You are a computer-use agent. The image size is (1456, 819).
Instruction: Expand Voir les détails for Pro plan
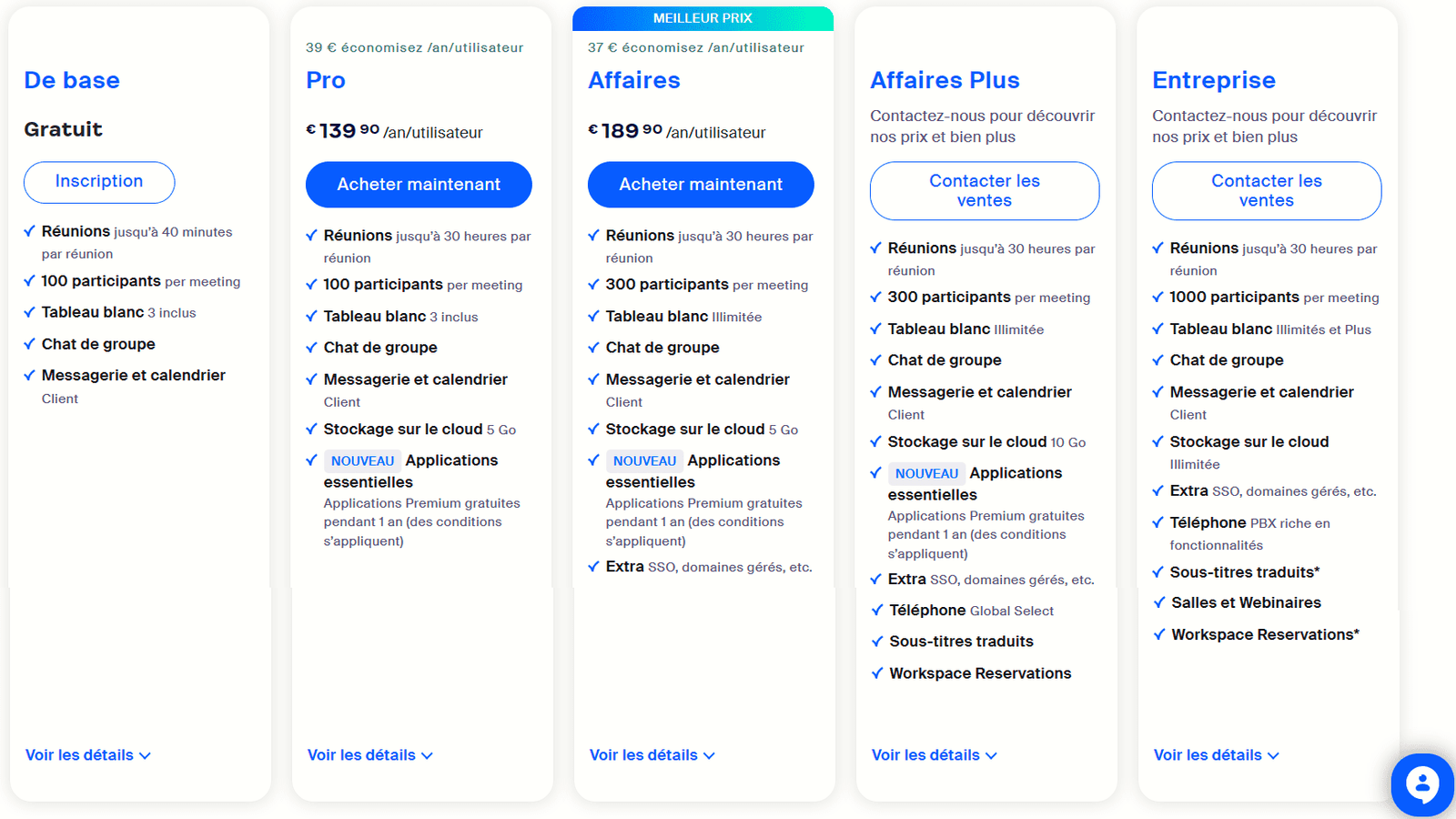pos(369,755)
